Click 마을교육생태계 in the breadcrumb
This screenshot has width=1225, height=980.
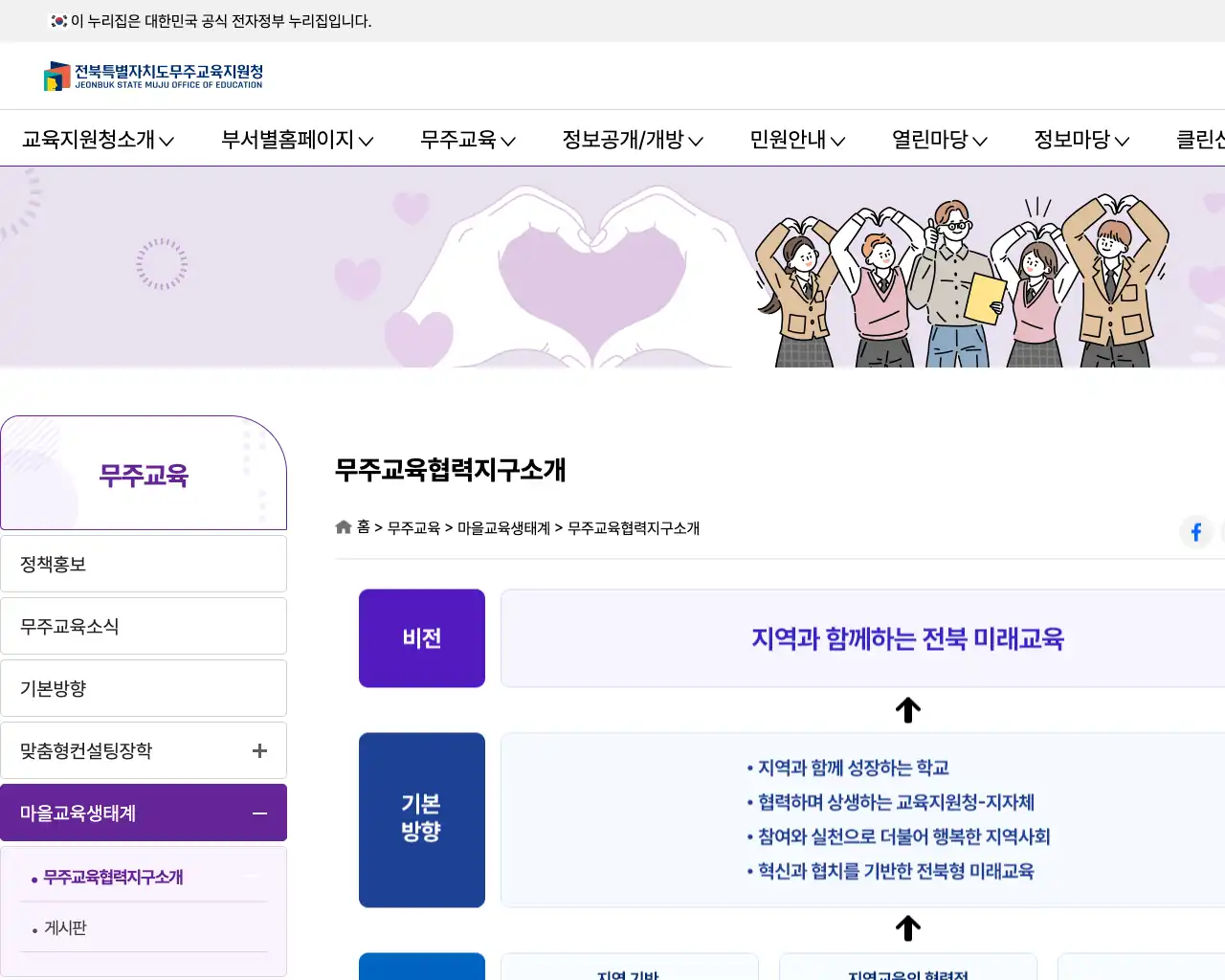click(504, 527)
